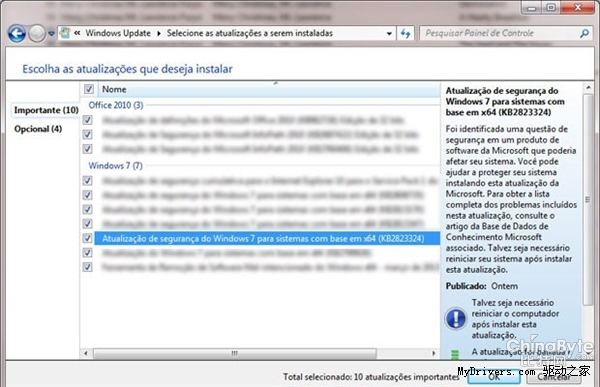The image size is (600, 387).
Task: Click Total selecionado: 10 atualizações importantes
Action: (x=371, y=377)
